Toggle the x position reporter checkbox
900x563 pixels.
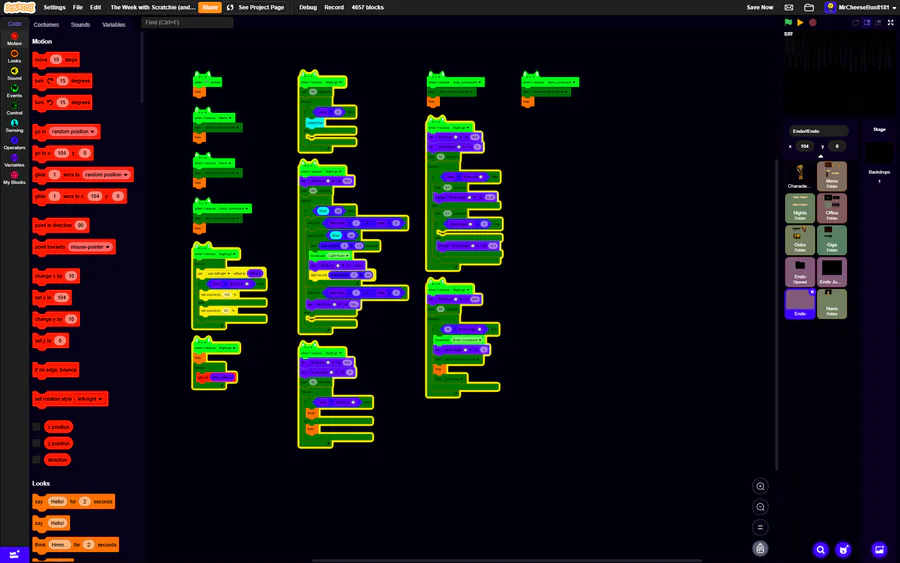tap(36, 427)
